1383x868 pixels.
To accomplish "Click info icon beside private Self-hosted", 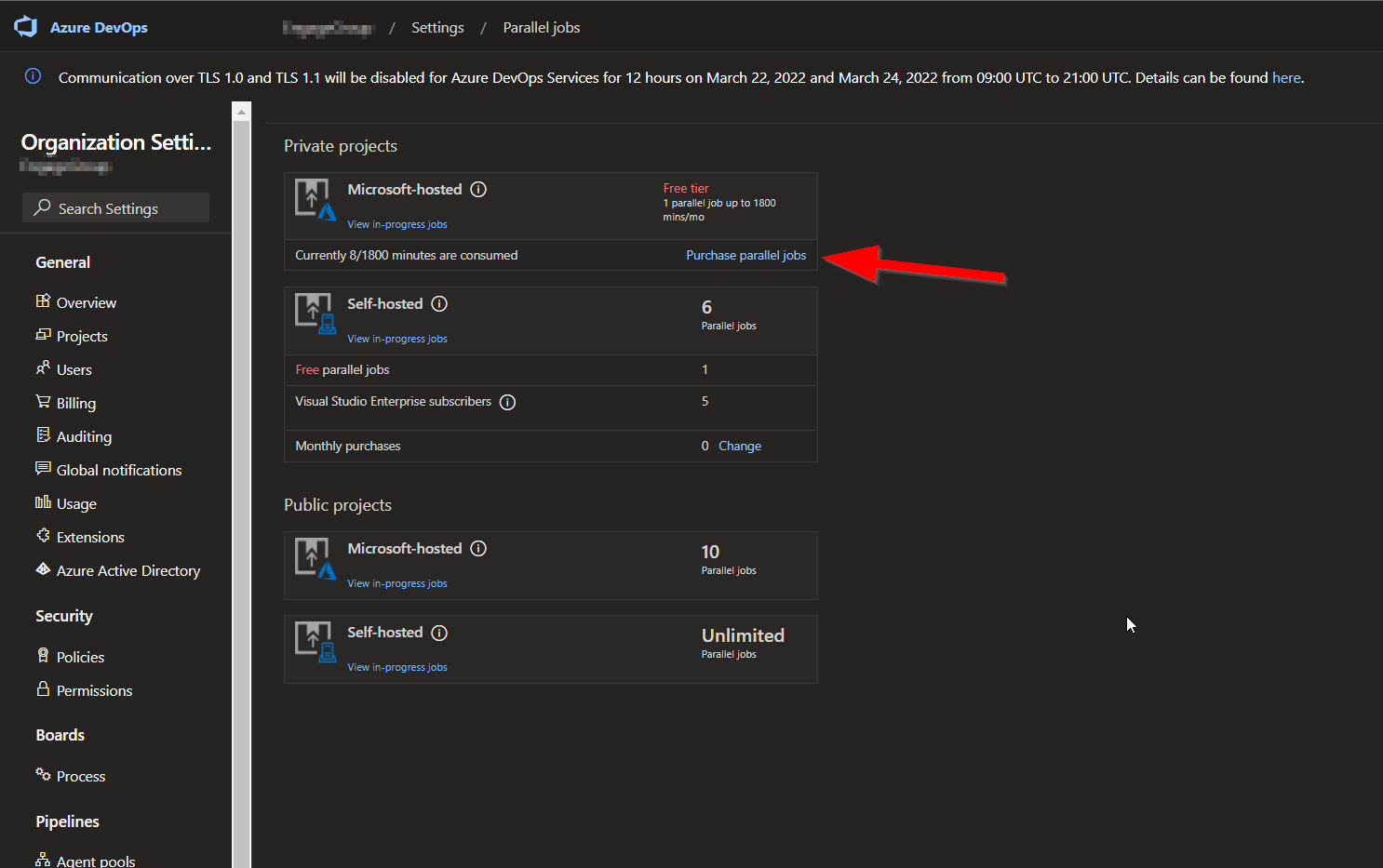I will tap(439, 304).
